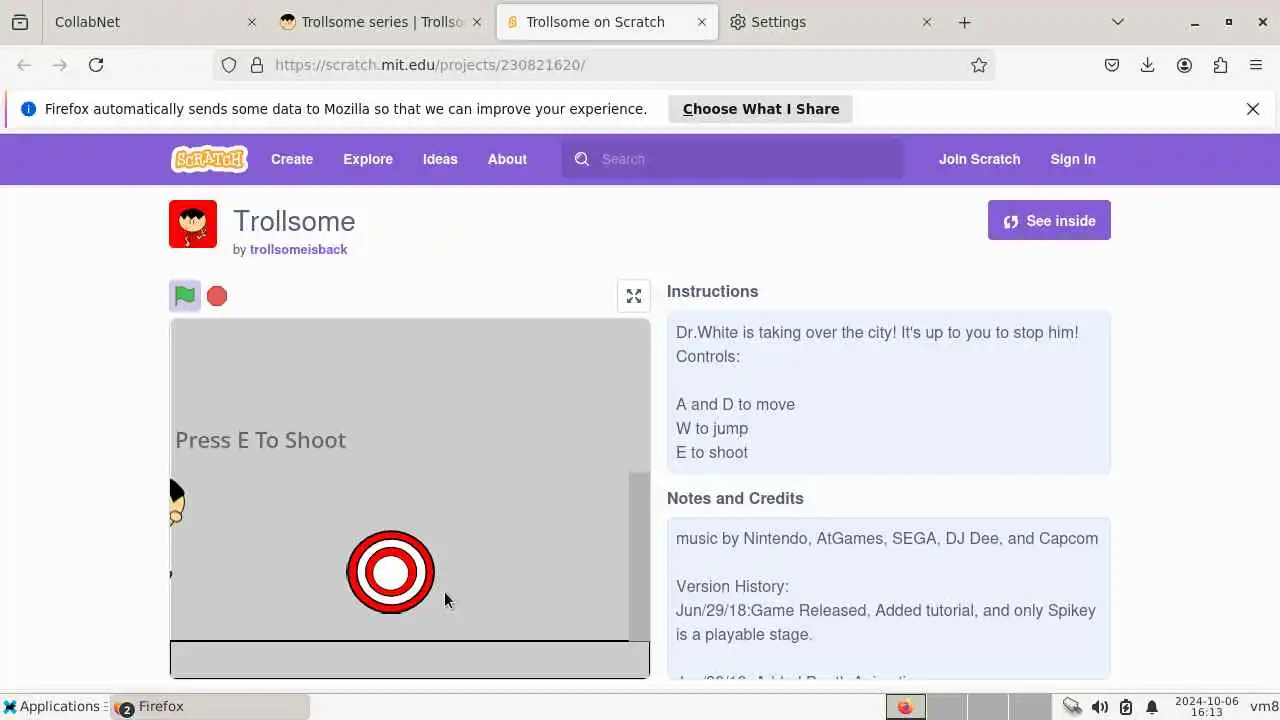
Task: Open the Create menu item in Scratch
Action: pyautogui.click(x=292, y=159)
